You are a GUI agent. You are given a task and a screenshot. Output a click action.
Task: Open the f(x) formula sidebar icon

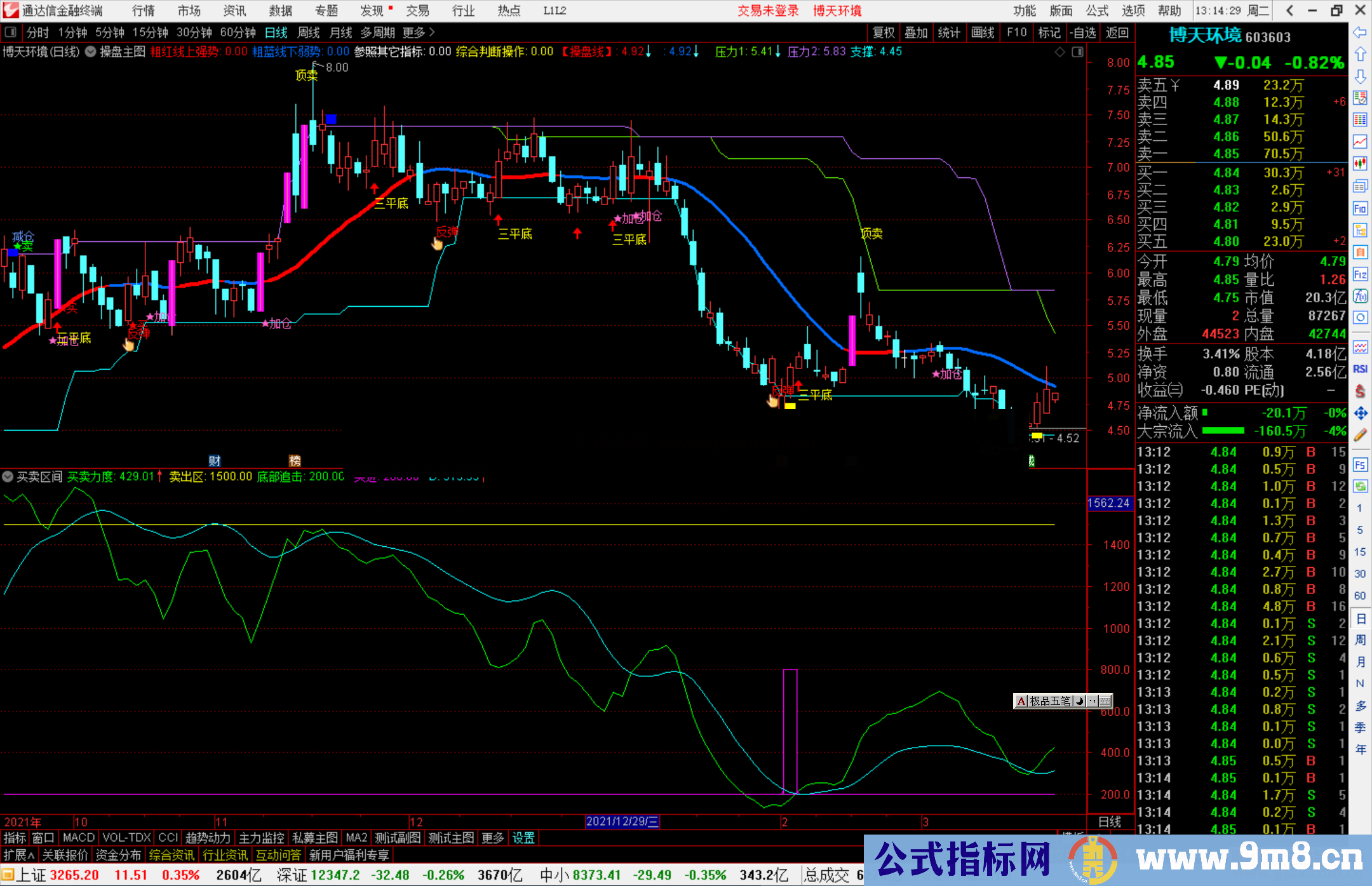[1360, 296]
